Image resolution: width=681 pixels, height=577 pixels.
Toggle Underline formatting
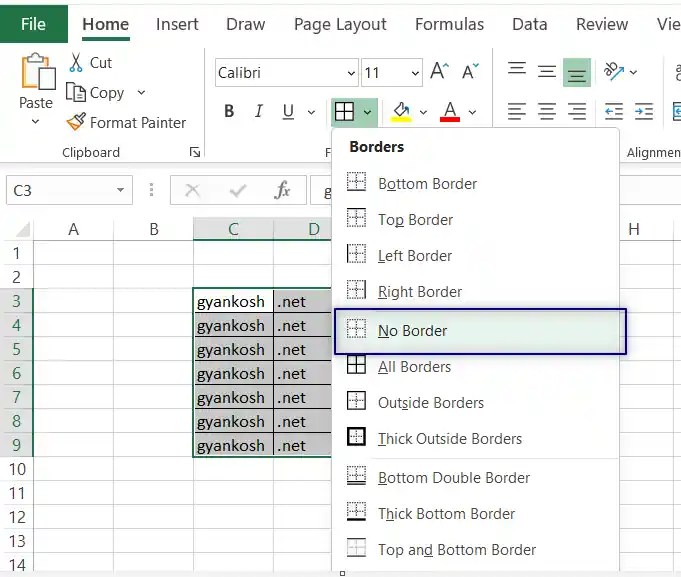(x=288, y=112)
